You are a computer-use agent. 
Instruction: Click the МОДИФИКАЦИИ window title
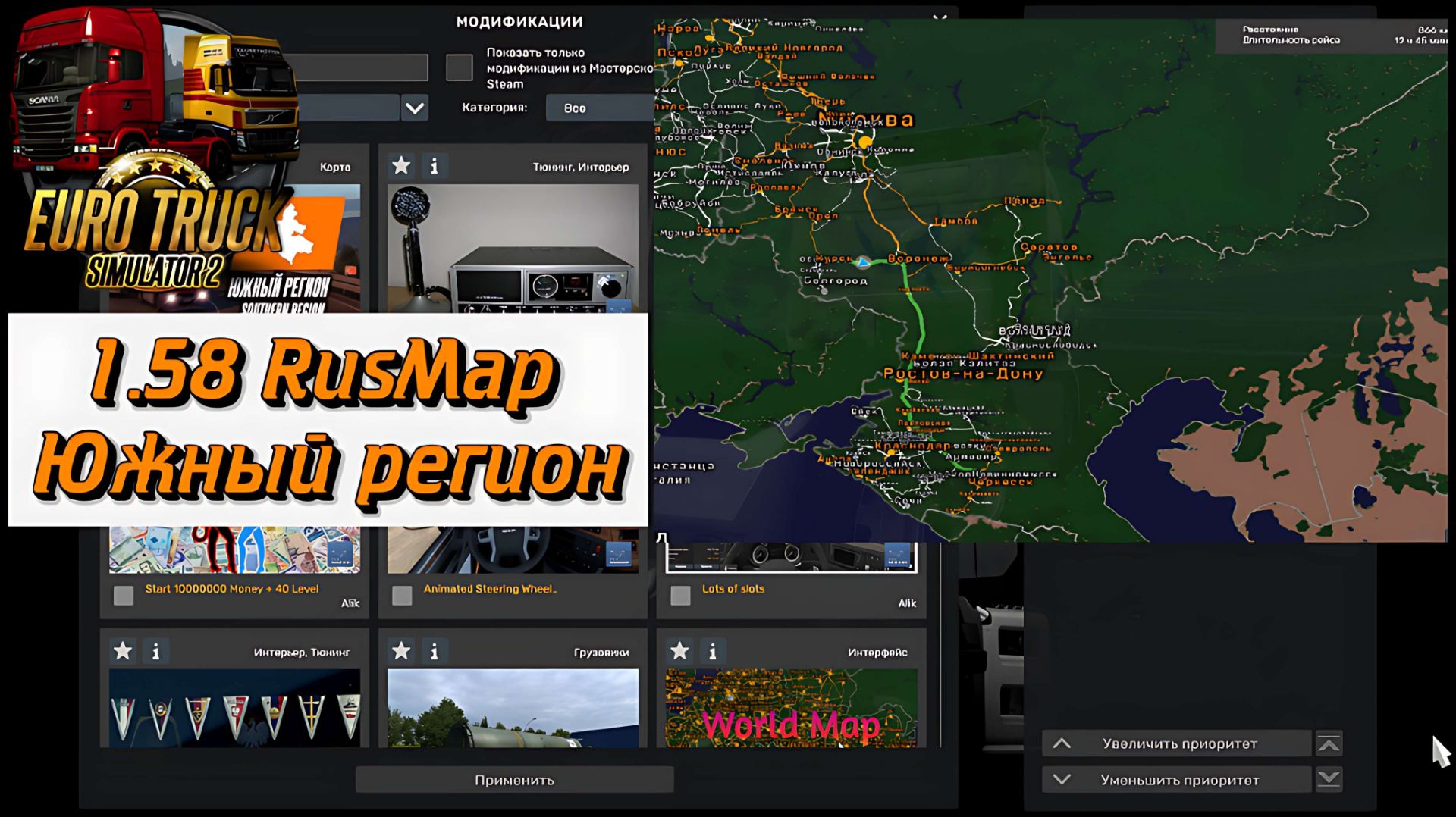(519, 22)
